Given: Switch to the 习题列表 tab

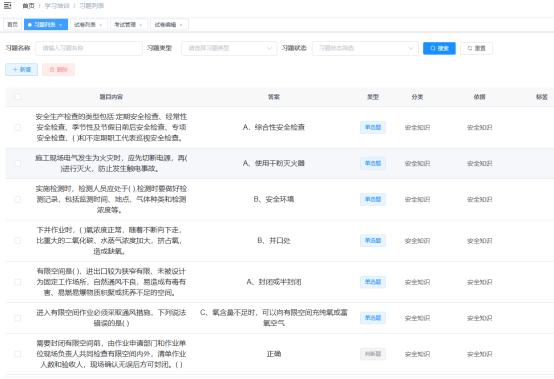Looking at the screenshot, I should tap(45, 25).
